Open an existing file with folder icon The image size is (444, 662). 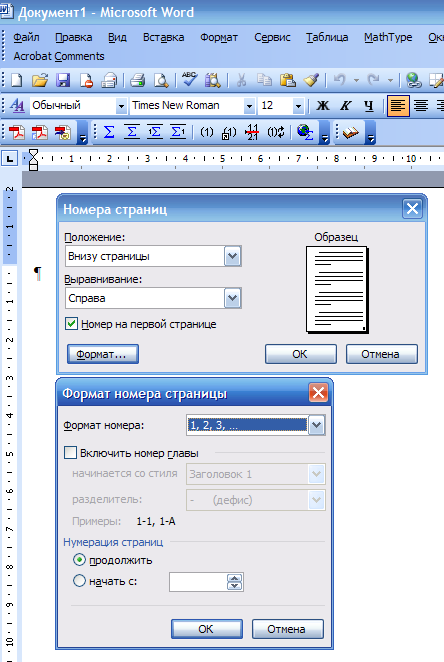[40, 80]
